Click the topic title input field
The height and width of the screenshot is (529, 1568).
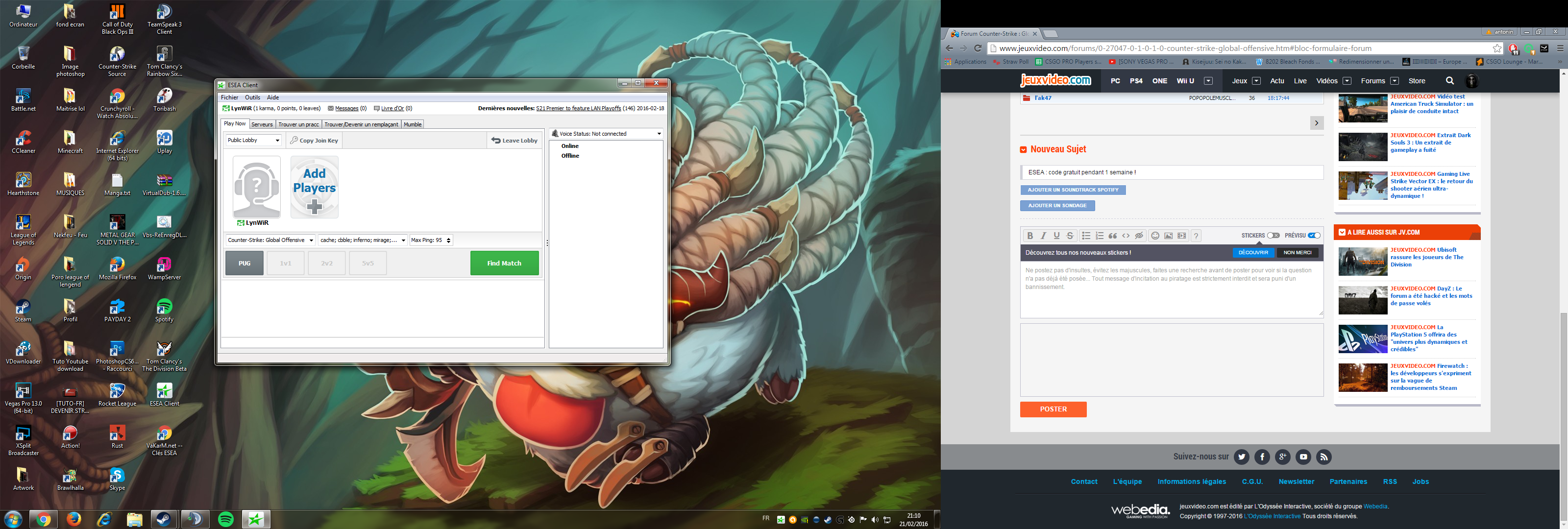1171,173
